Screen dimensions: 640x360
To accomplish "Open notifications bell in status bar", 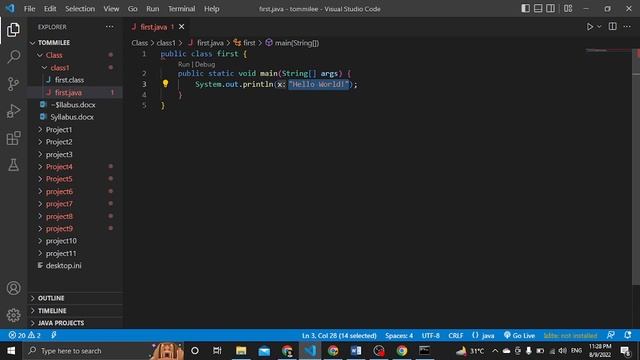I will [627, 335].
